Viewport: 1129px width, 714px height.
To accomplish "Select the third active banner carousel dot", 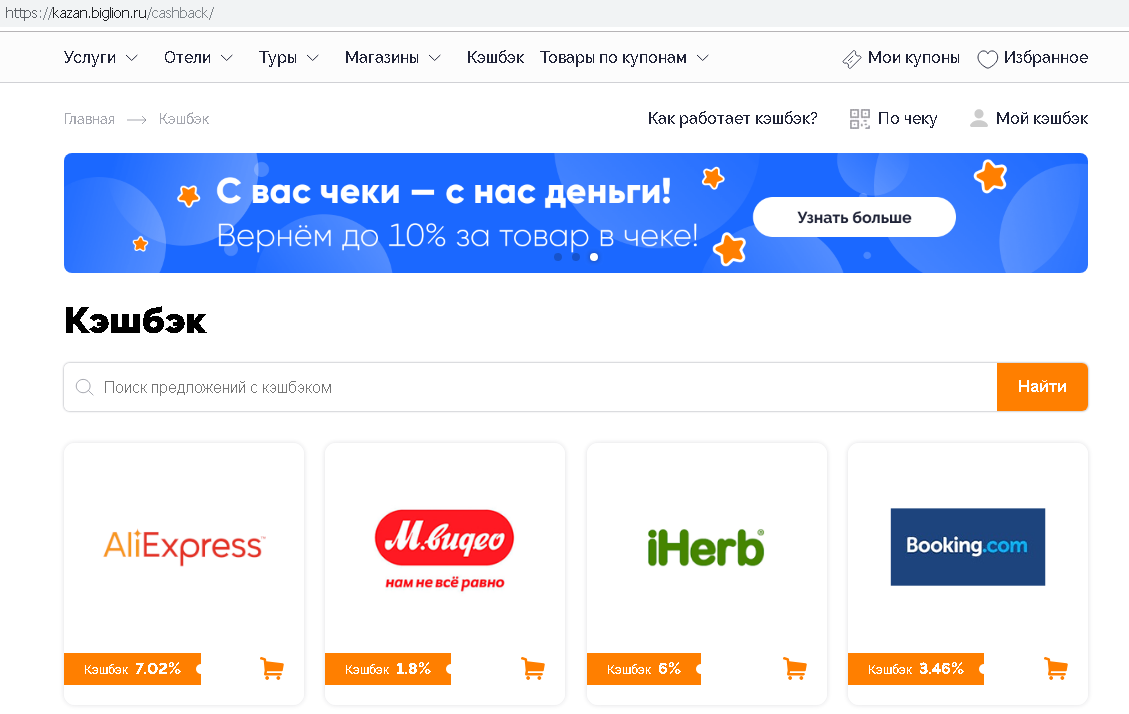I will (594, 257).
